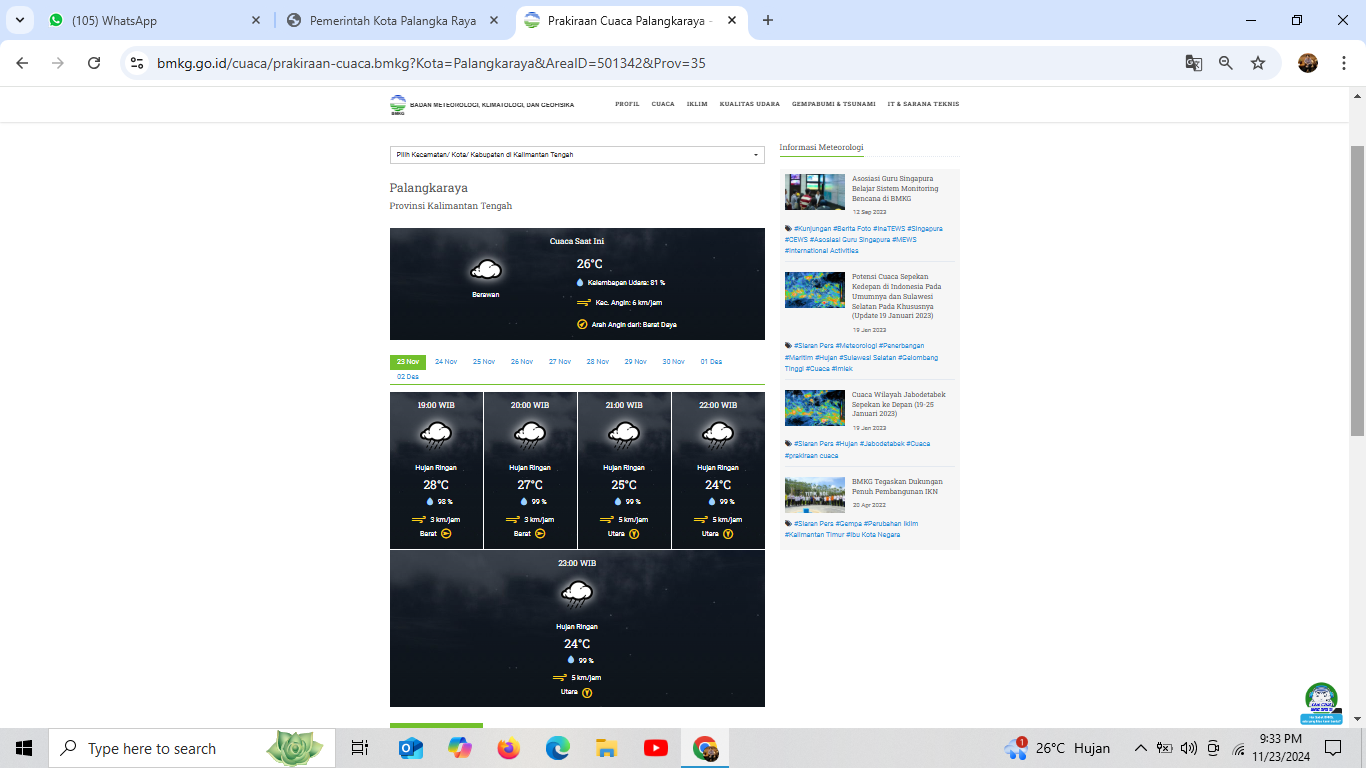Image resolution: width=1366 pixels, height=768 pixels.
Task: Reload the page with the refresh icon
Action: (94, 63)
